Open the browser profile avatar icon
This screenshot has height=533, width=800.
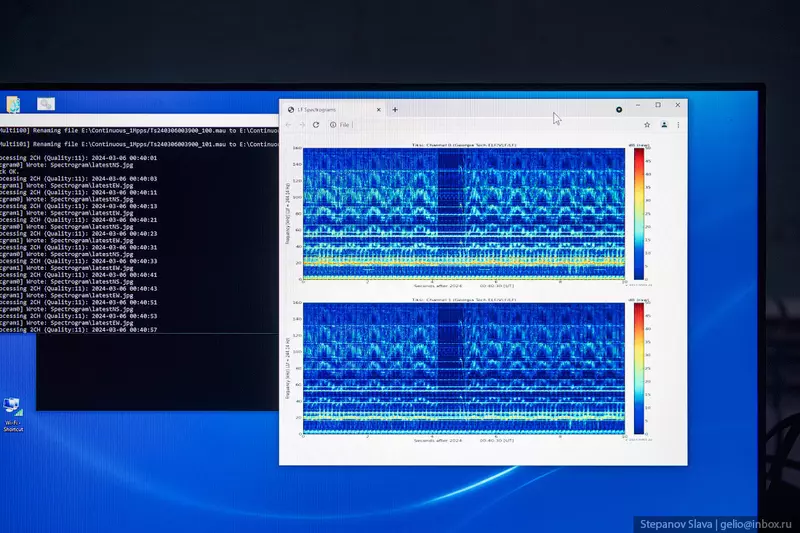click(664, 125)
